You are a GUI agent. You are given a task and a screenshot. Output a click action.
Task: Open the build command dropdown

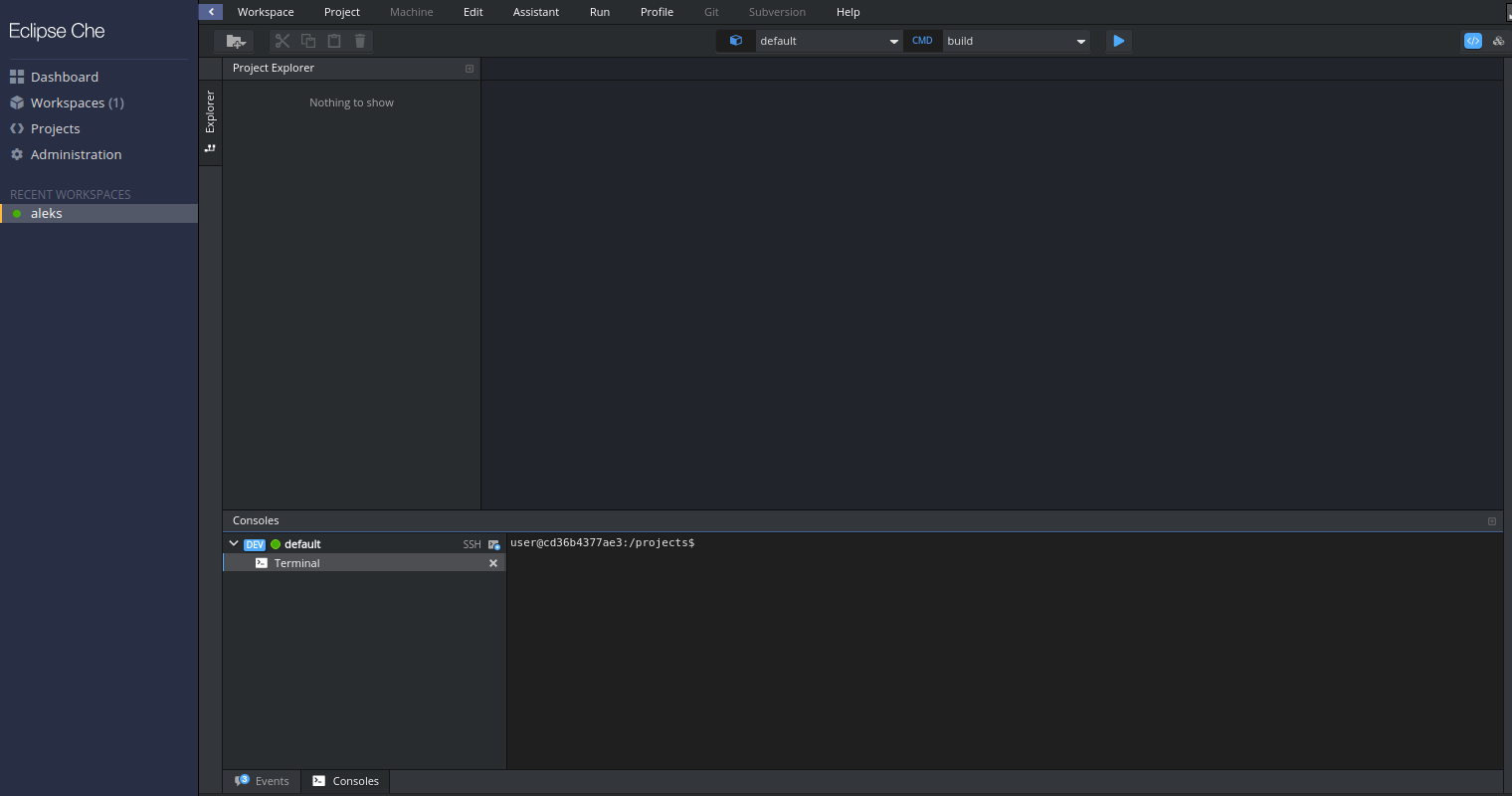(x=1015, y=41)
